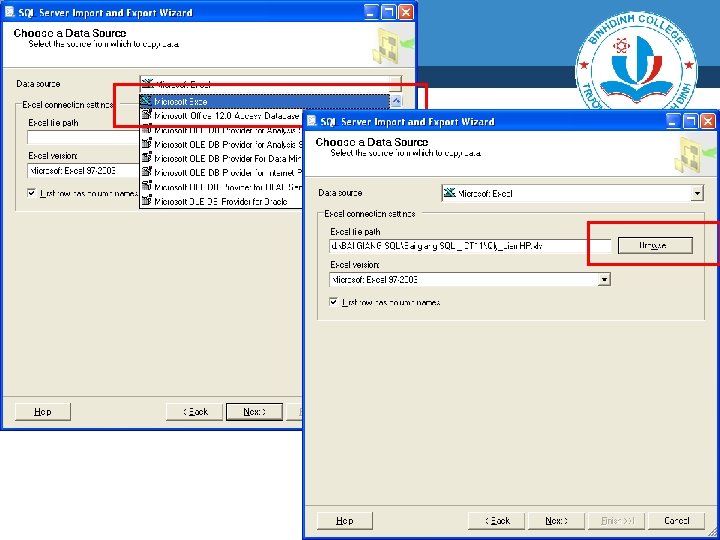The image size is (720, 540).
Task: Click scroll-up arrow of the data source list
Action: point(395,101)
